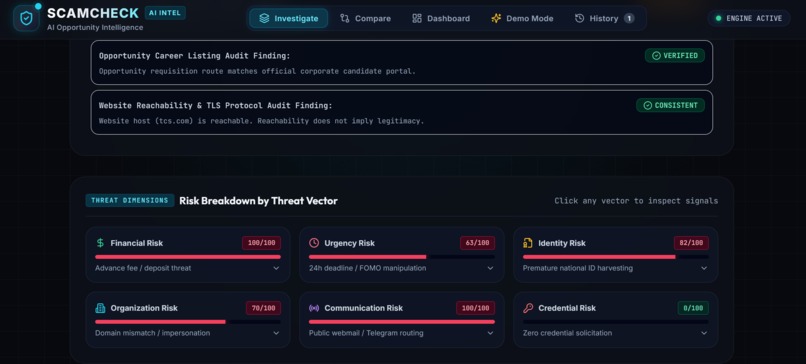Screen dimensions: 806x364
Task: Switch to the Compare tab
Action: [x=365, y=19]
